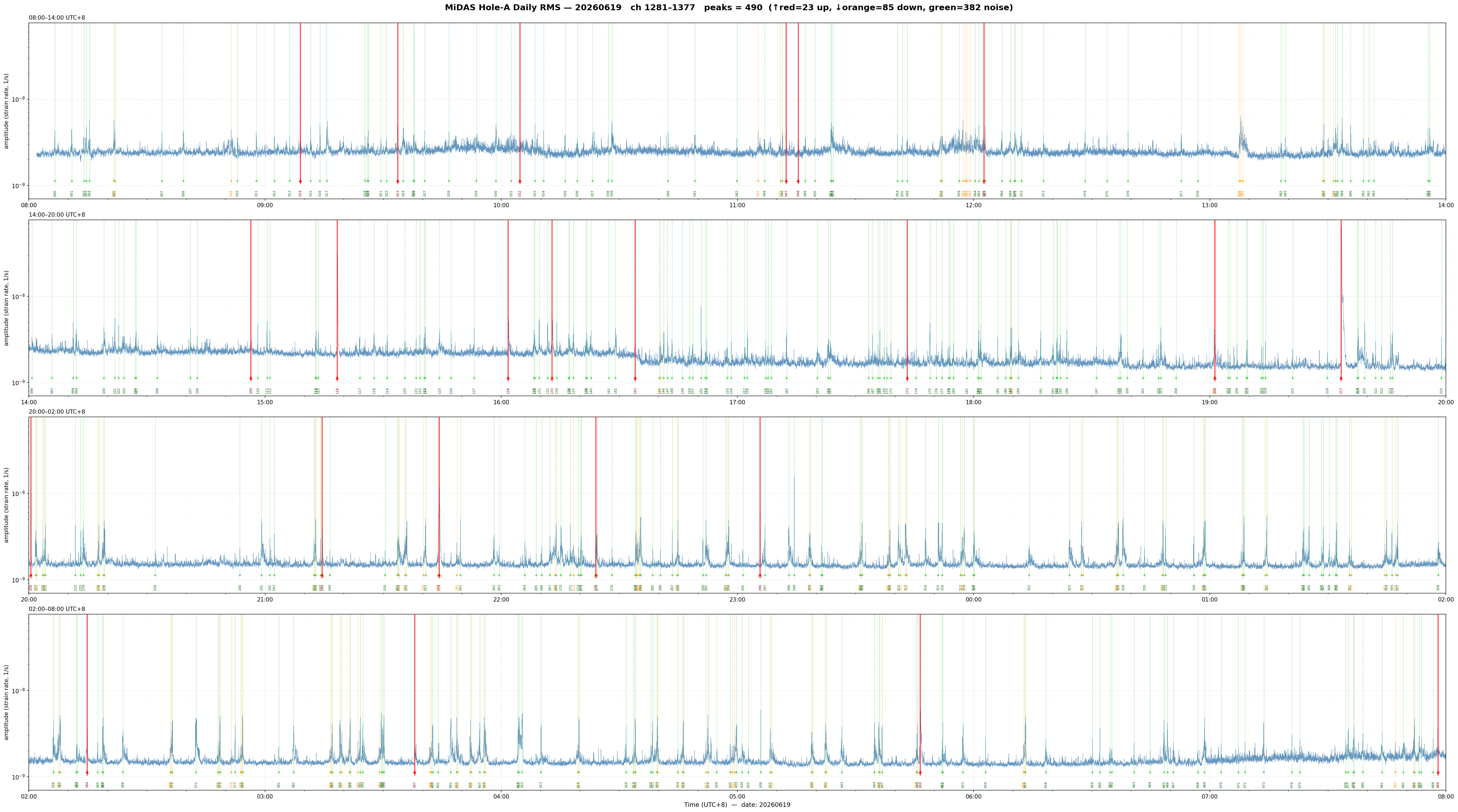Click the 07:00 time tick label
1458x812 pixels.
[1210, 796]
